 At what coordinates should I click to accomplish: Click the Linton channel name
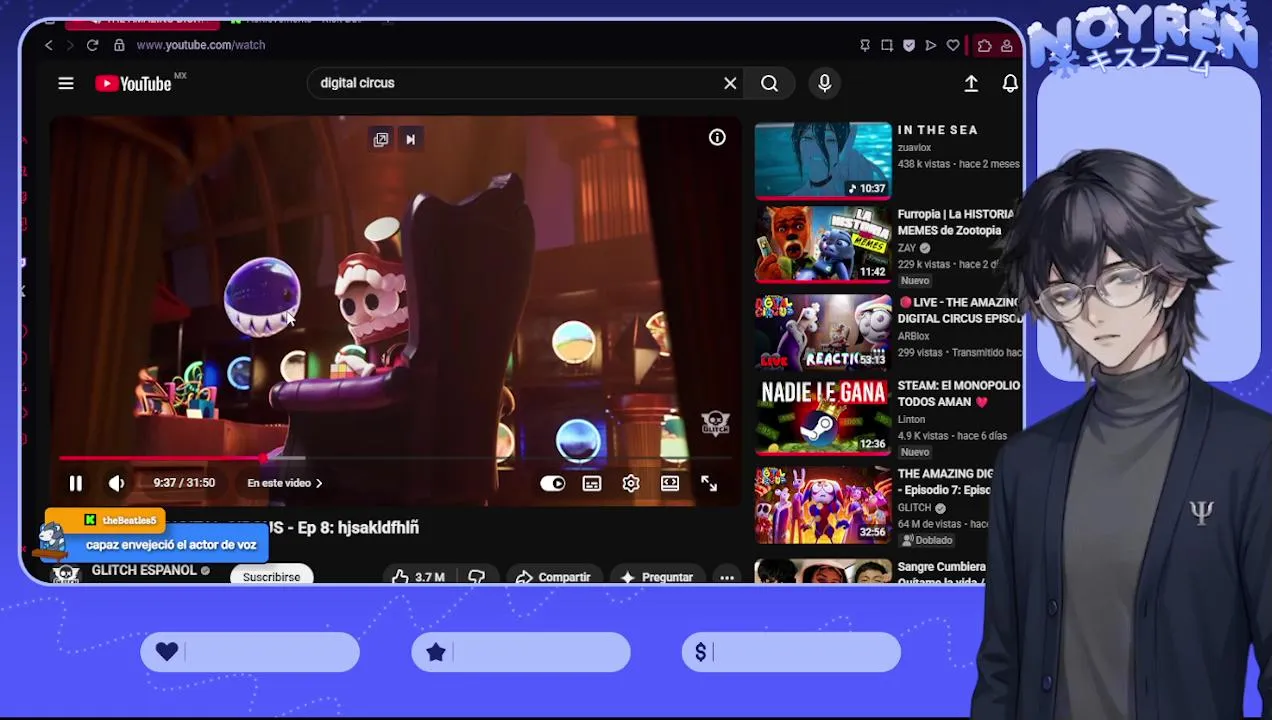point(911,420)
